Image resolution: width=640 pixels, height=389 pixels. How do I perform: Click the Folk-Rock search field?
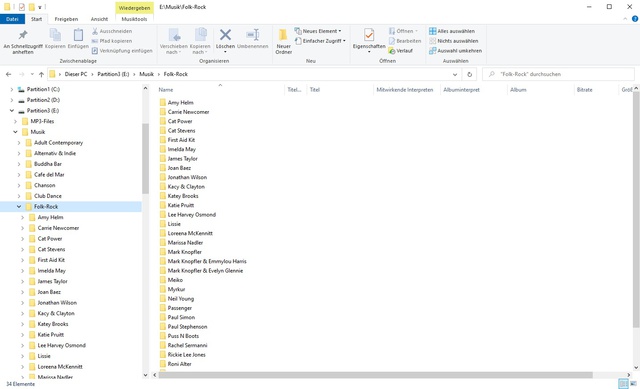coord(558,74)
